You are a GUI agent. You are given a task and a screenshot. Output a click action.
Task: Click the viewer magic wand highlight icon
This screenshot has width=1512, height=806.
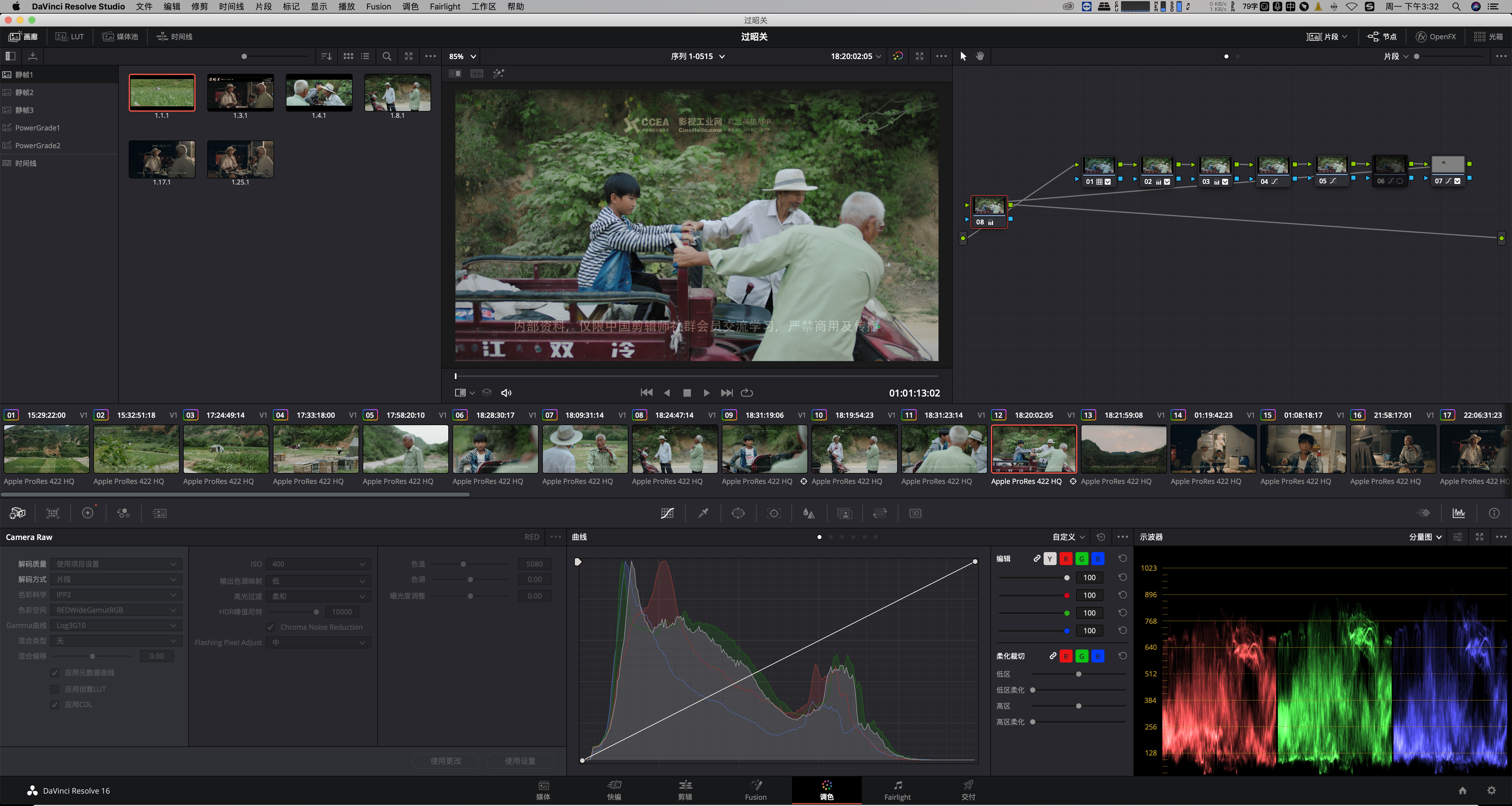(x=498, y=73)
